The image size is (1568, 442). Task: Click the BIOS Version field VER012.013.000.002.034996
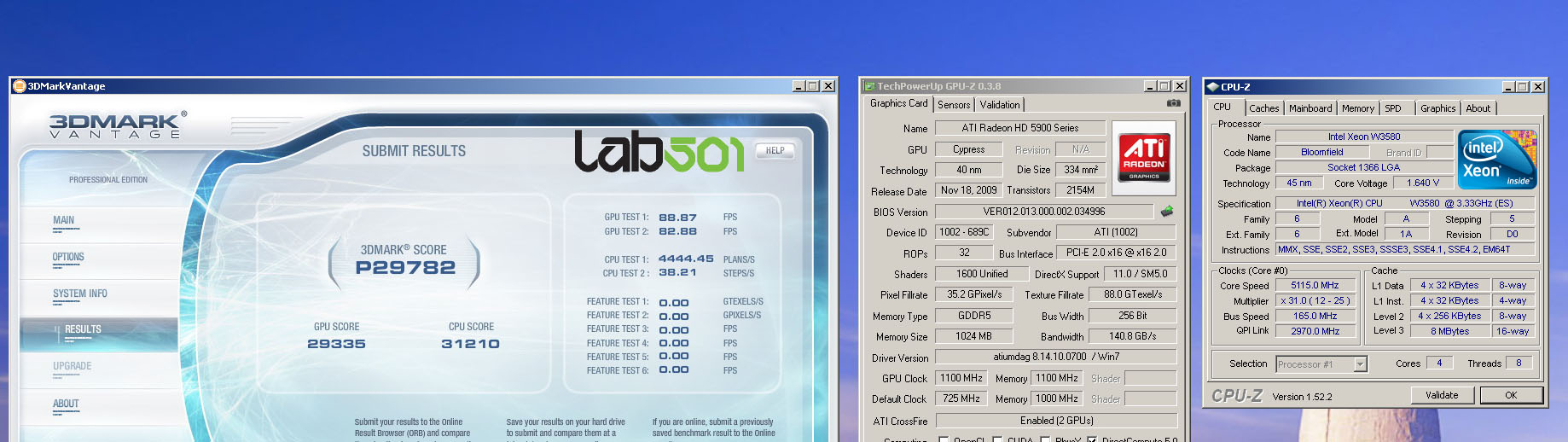[1044, 212]
